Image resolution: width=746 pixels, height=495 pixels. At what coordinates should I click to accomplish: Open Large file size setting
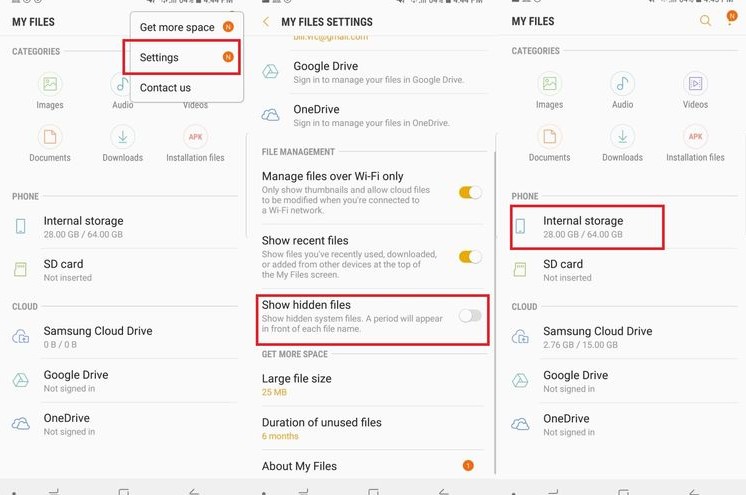[x=373, y=385]
